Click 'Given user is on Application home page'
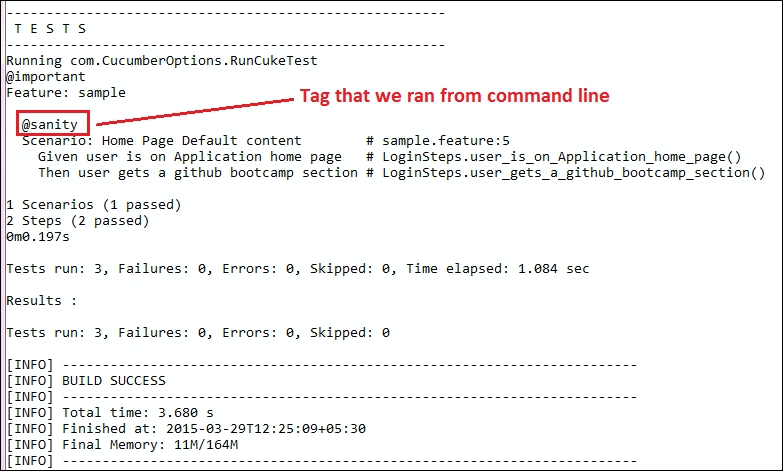This screenshot has height=471, width=783. click(x=190, y=157)
